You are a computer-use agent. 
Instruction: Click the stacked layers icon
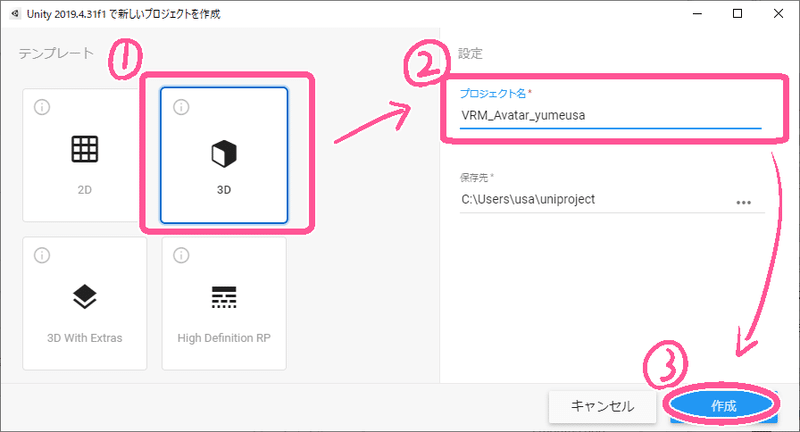[85, 296]
